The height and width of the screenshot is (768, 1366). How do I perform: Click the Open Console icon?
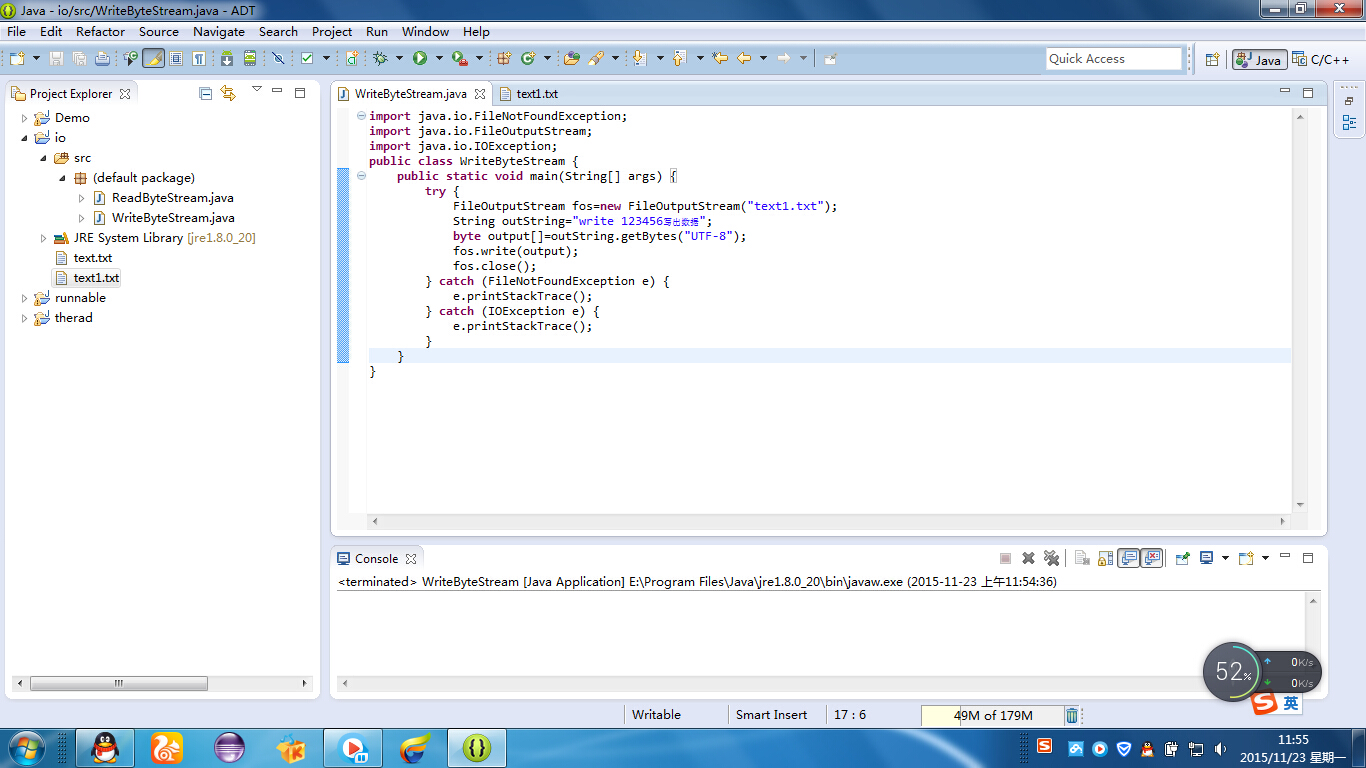pos(1246,558)
